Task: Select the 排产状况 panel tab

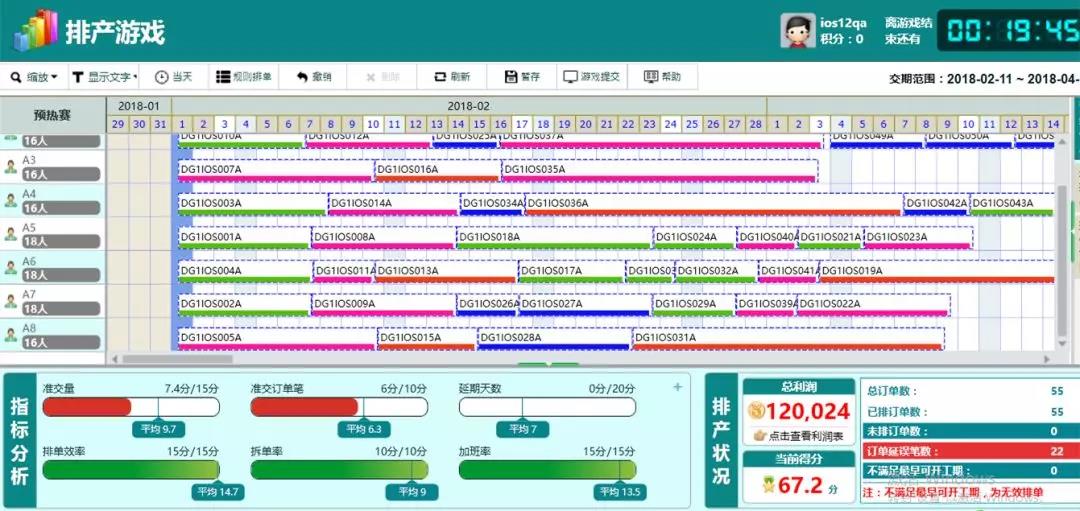Action: click(x=721, y=441)
